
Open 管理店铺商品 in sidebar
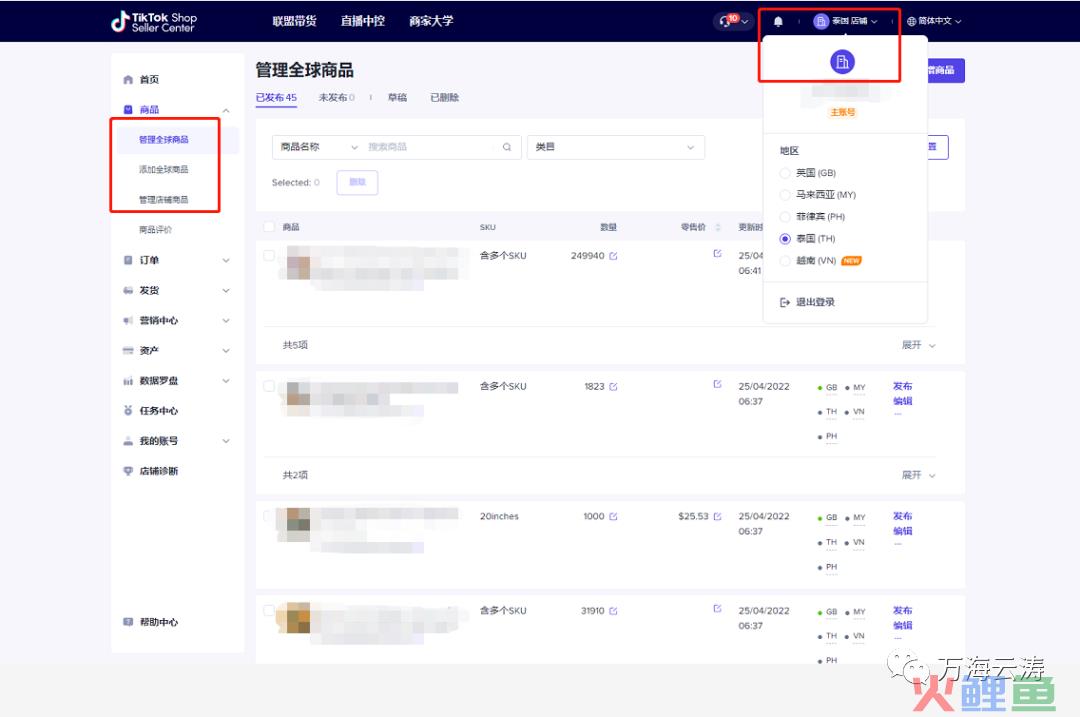pyautogui.click(x=163, y=200)
